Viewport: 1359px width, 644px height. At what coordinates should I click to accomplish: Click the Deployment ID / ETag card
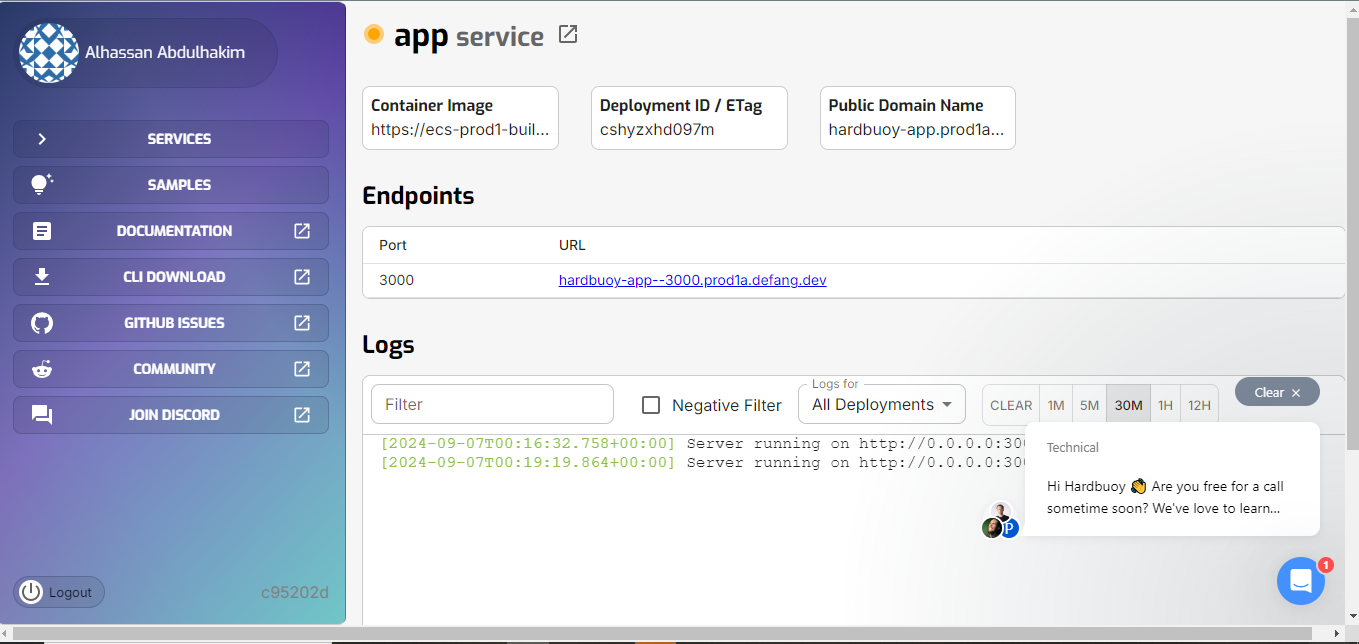click(x=689, y=118)
